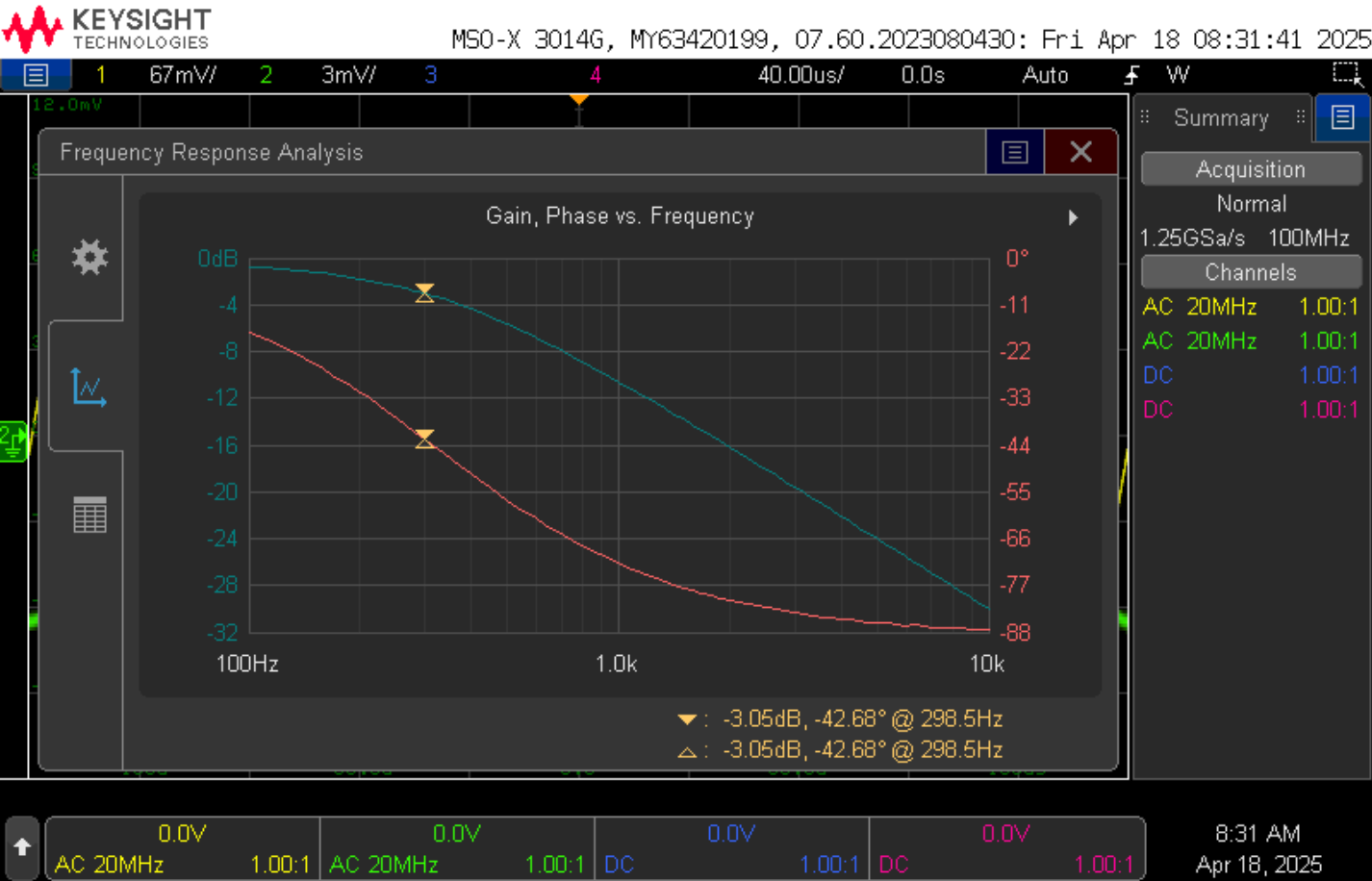This screenshot has height=881, width=1372.
Task: Open Frequency Response Analysis settings gear
Action: pyautogui.click(x=89, y=257)
